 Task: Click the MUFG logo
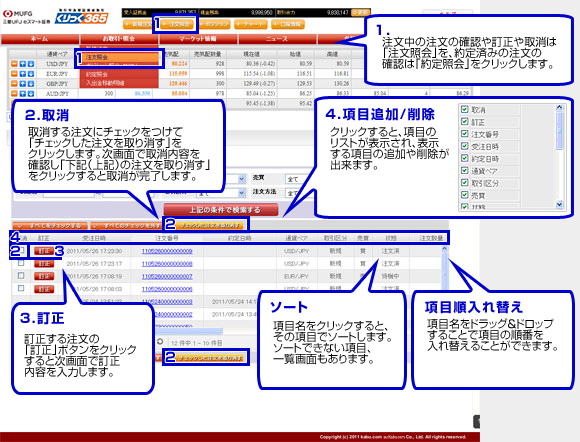(18, 14)
